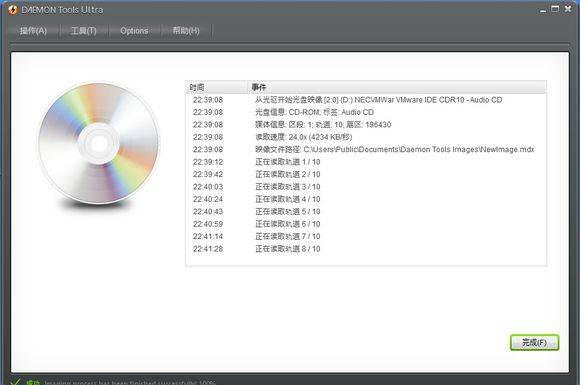Open the 操作(A) menu
Screen dimensions: 580x385
pos(33,31)
